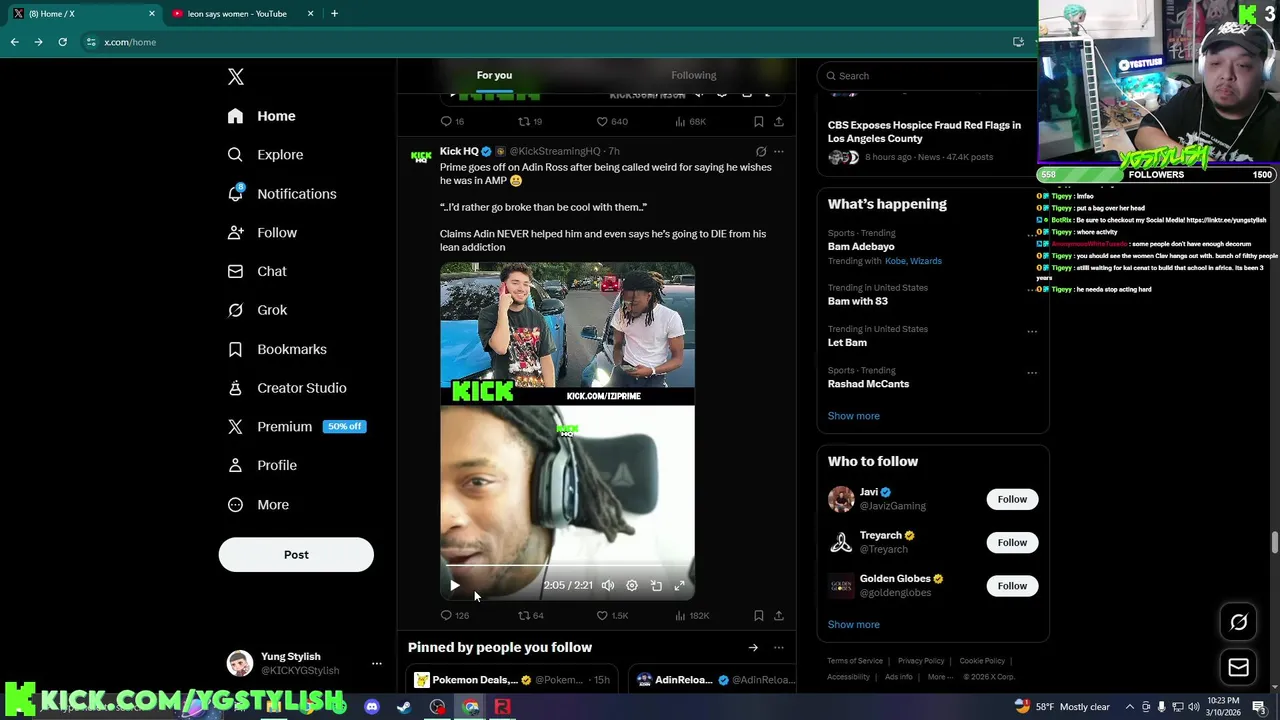Bookmark the Kick HQ post

point(759,616)
